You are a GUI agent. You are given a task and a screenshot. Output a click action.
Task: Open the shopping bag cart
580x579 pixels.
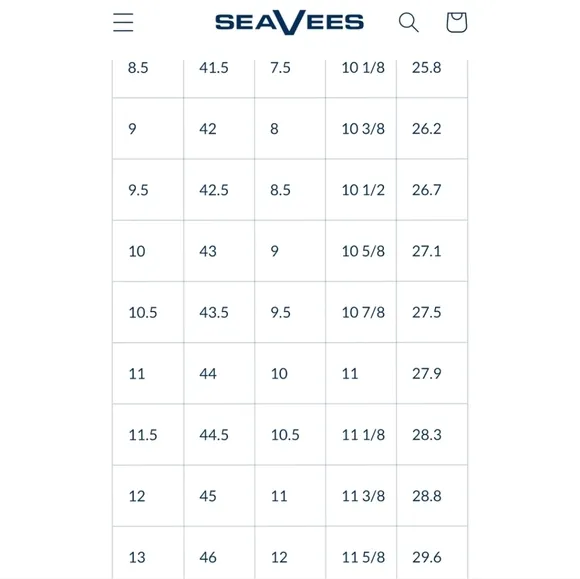[x=457, y=22]
